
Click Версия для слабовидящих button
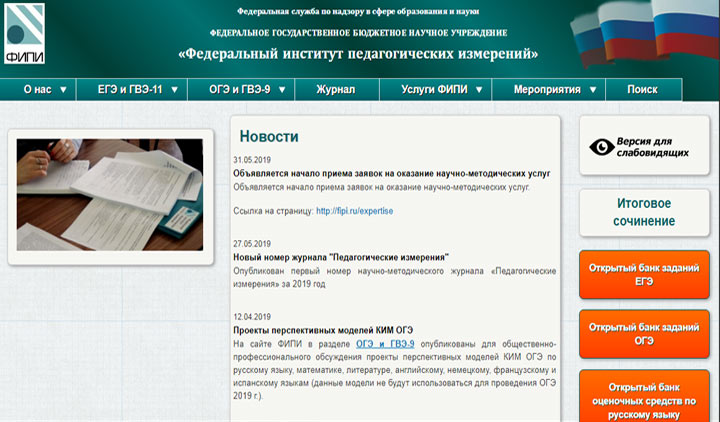tap(643, 147)
